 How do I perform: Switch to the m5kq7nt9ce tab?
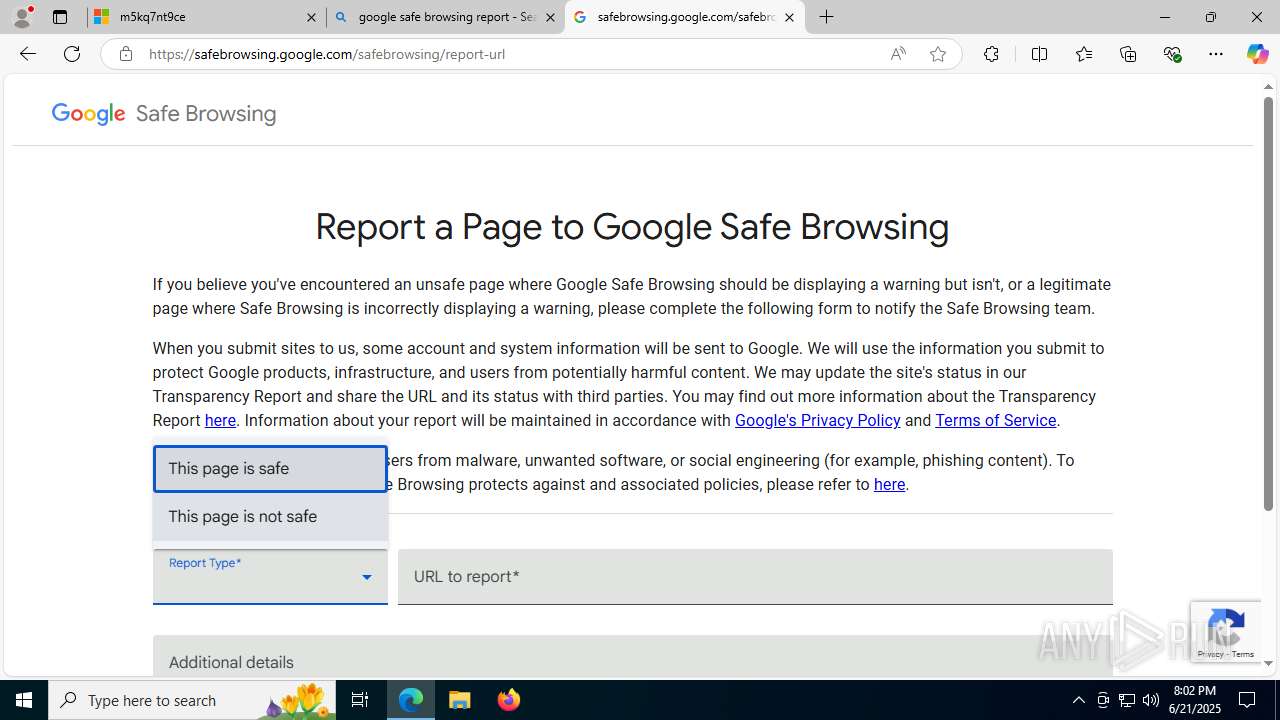coord(206,17)
